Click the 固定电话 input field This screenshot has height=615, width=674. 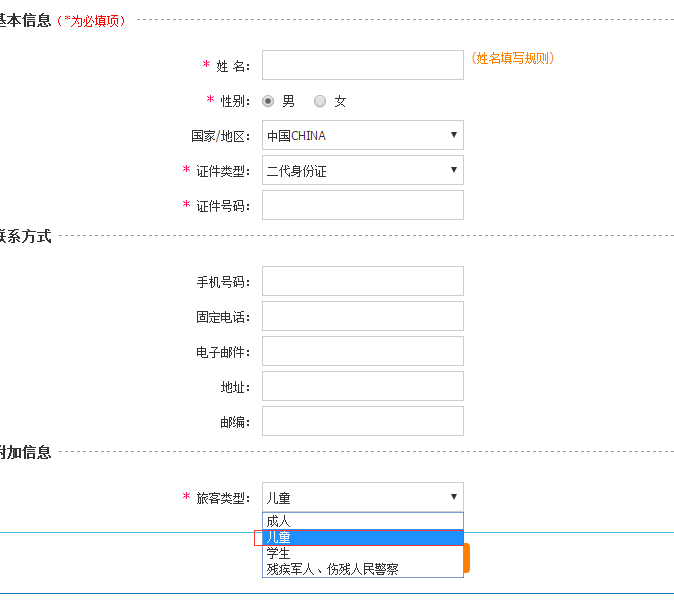(362, 317)
